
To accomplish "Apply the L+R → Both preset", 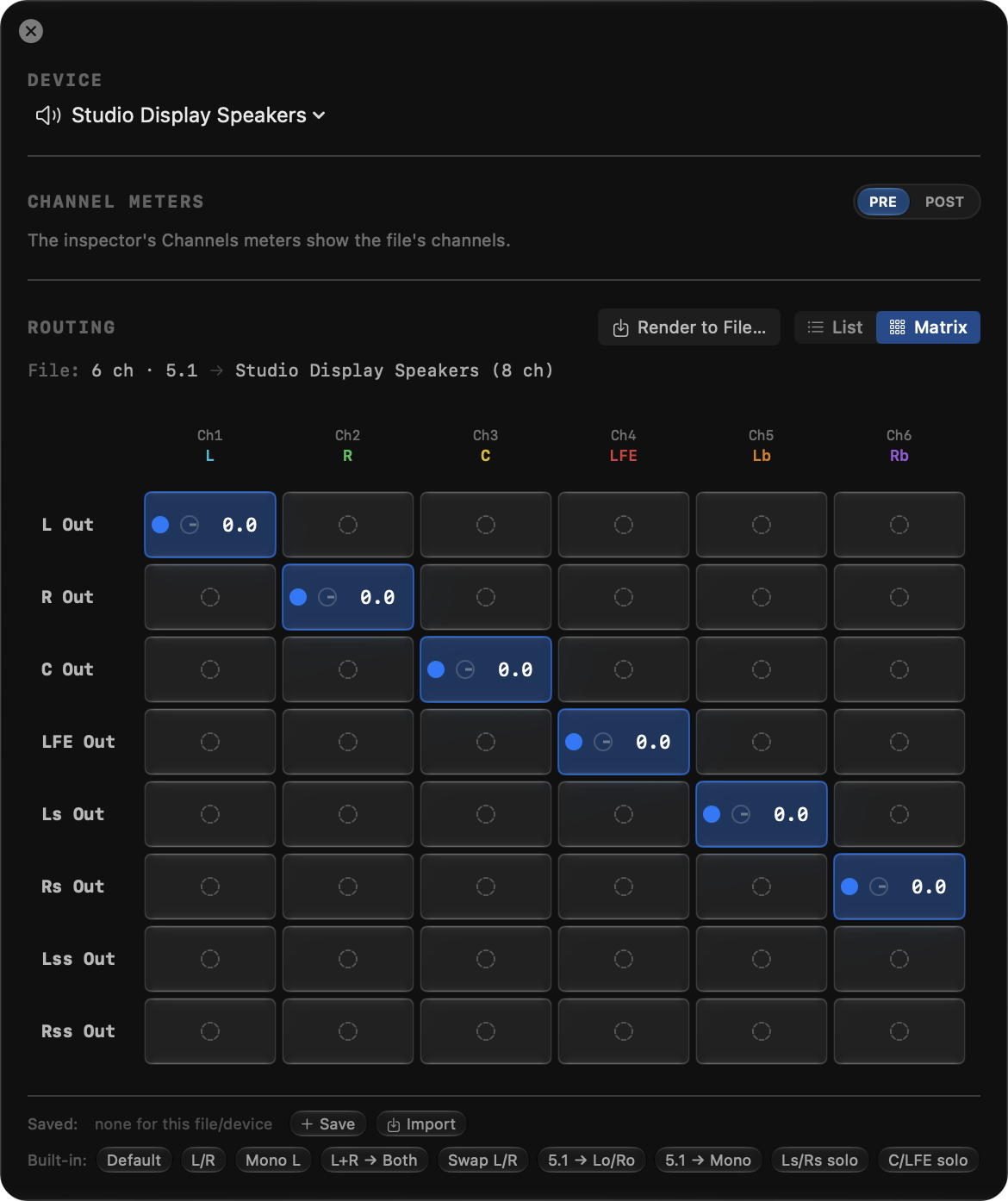I will 374,1161.
